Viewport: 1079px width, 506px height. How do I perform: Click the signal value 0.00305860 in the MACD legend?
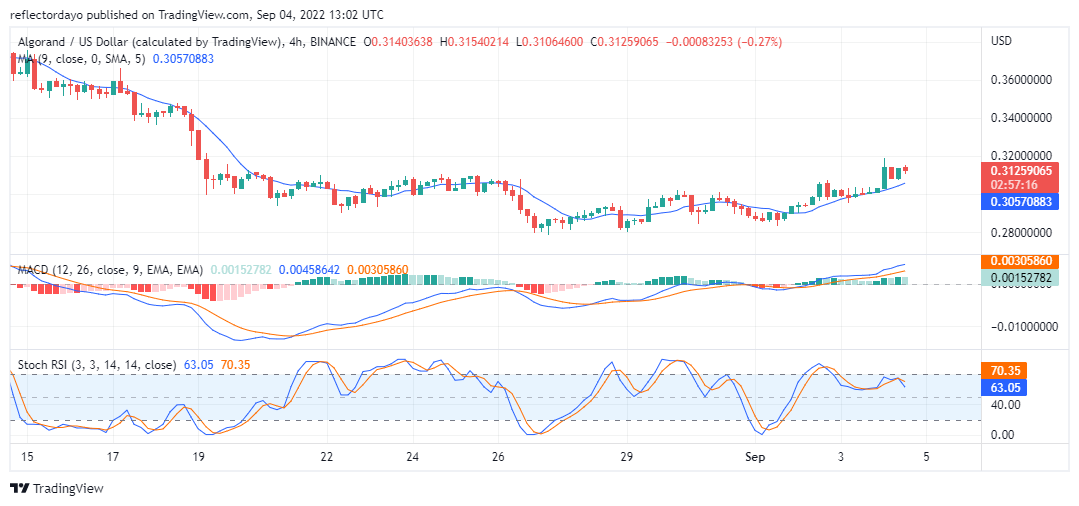(378, 269)
